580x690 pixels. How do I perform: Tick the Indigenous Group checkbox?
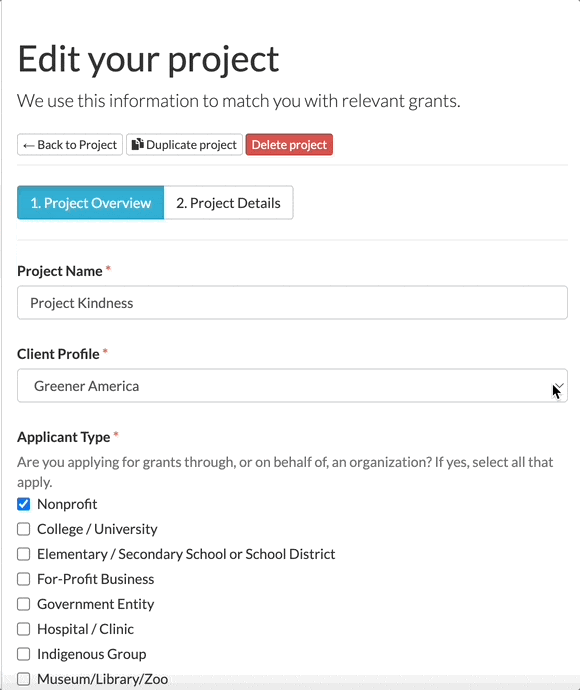tap(24, 654)
